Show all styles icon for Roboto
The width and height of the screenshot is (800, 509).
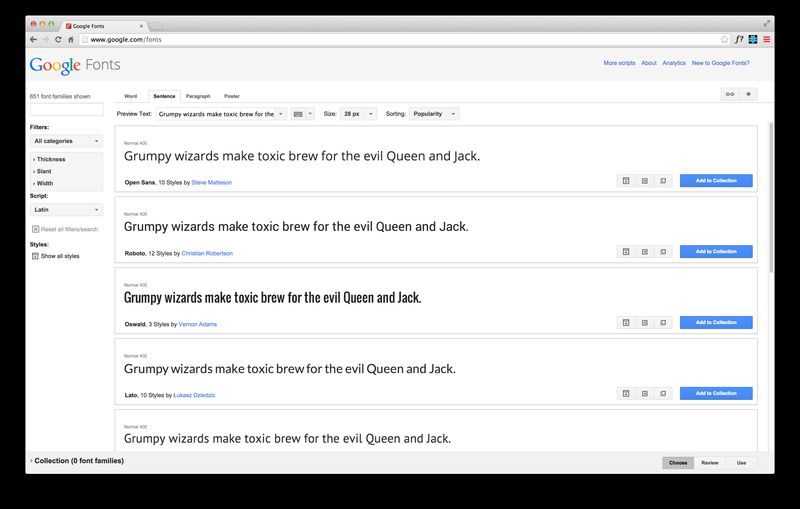[626, 251]
